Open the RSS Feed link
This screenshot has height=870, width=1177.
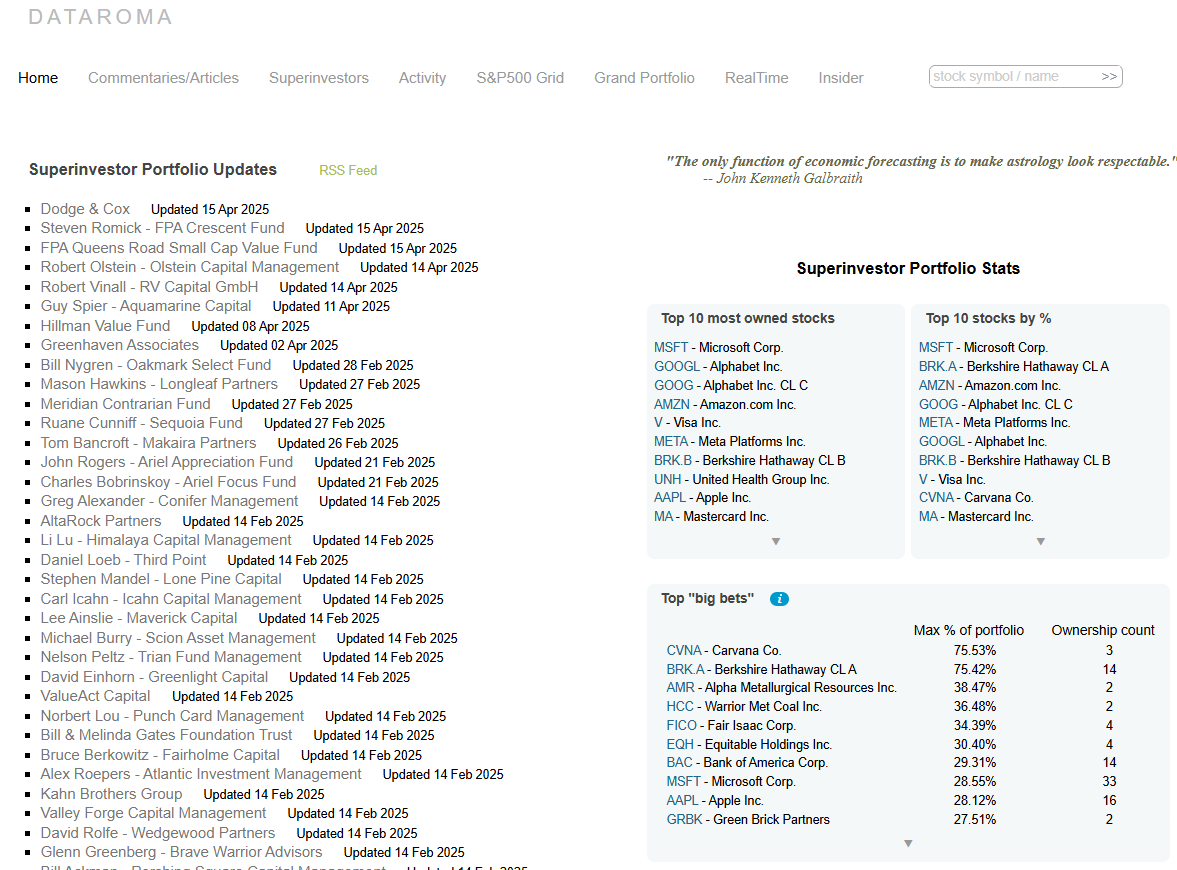click(348, 170)
